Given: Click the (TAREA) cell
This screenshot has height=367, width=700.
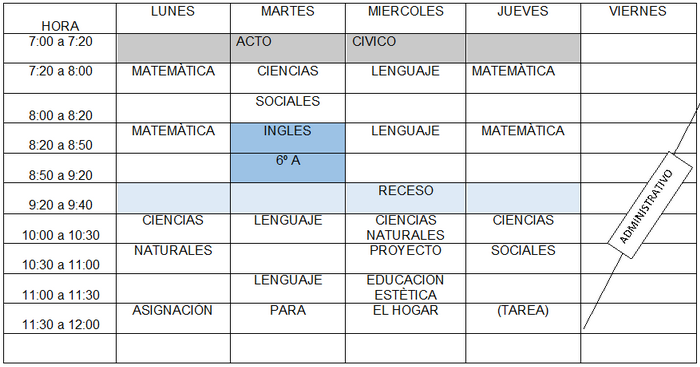Looking at the screenshot, I should click(x=523, y=318).
